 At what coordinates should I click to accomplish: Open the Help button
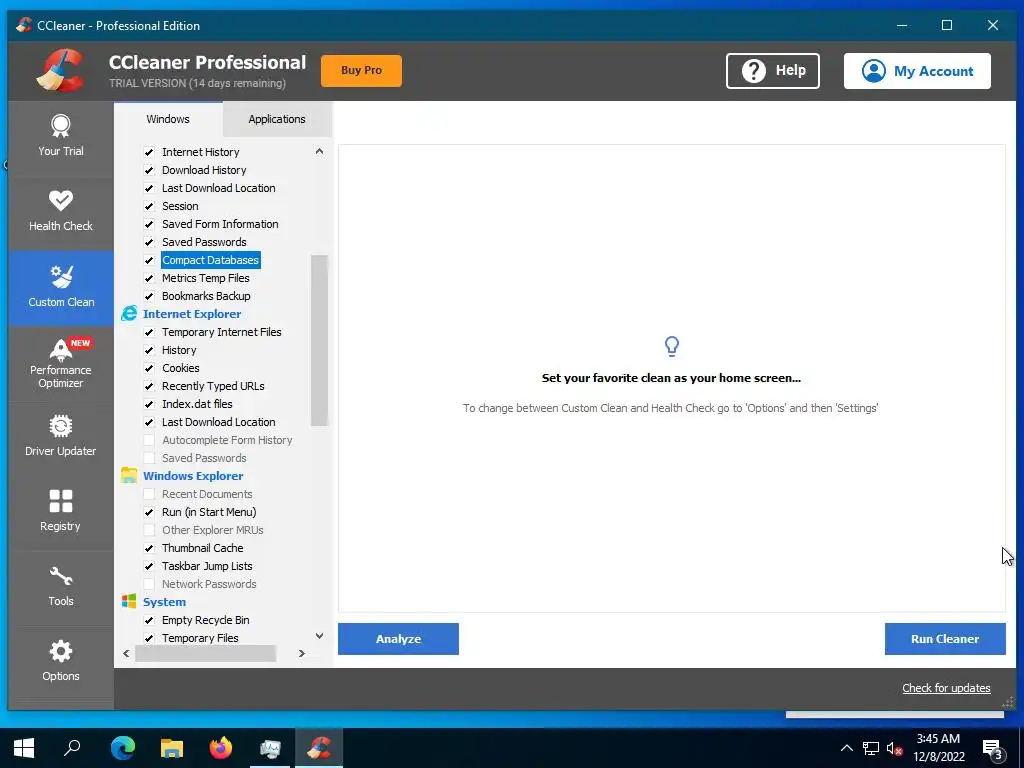point(773,71)
